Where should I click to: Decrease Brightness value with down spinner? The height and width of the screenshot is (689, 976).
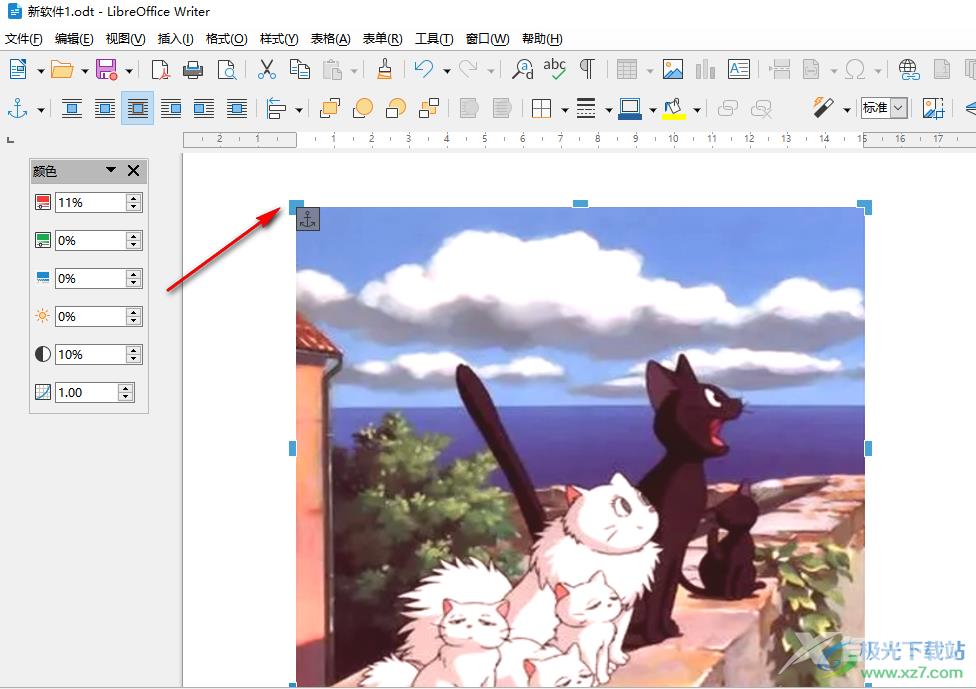click(x=134, y=321)
